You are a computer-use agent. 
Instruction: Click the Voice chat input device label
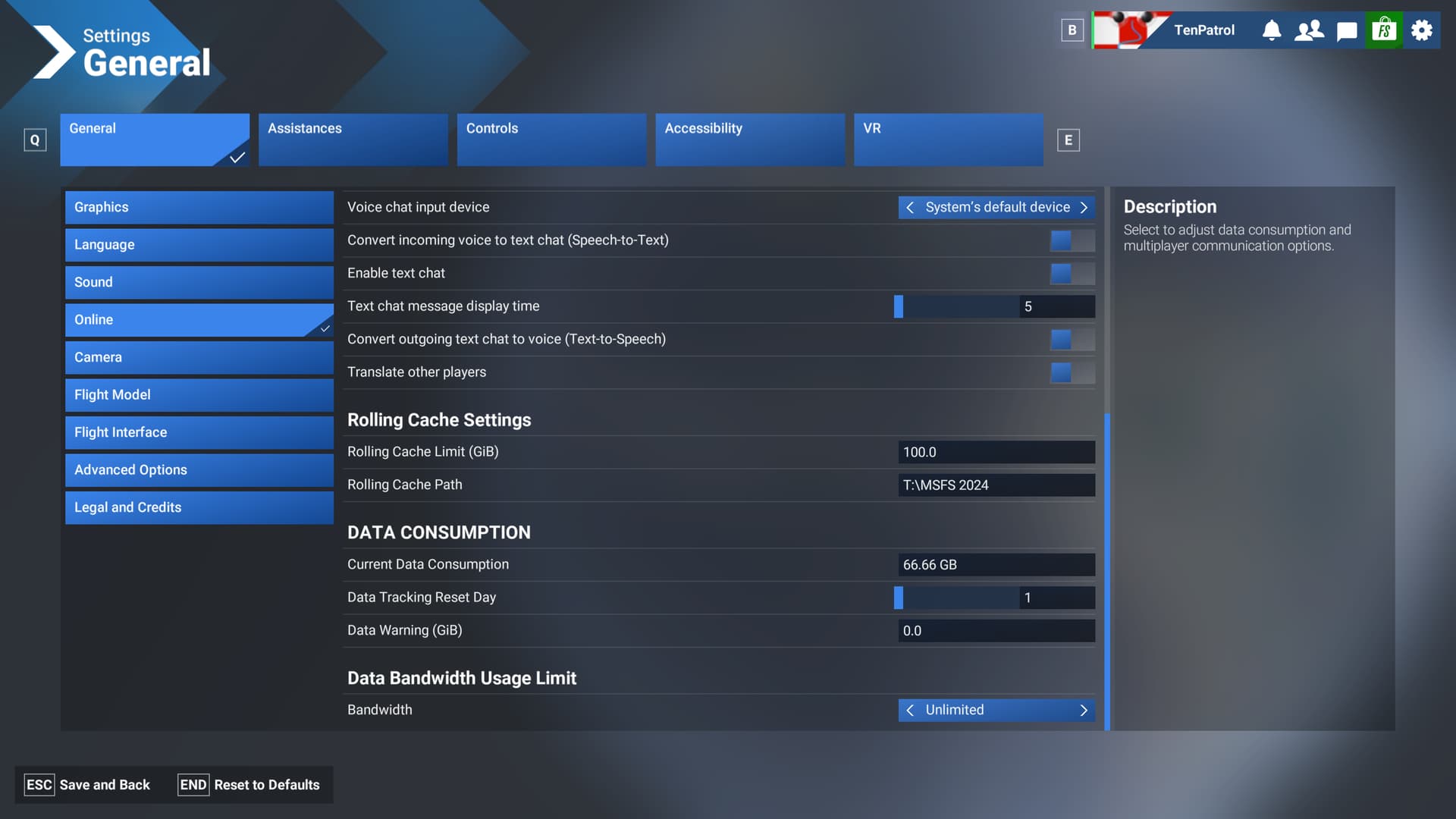click(x=419, y=207)
